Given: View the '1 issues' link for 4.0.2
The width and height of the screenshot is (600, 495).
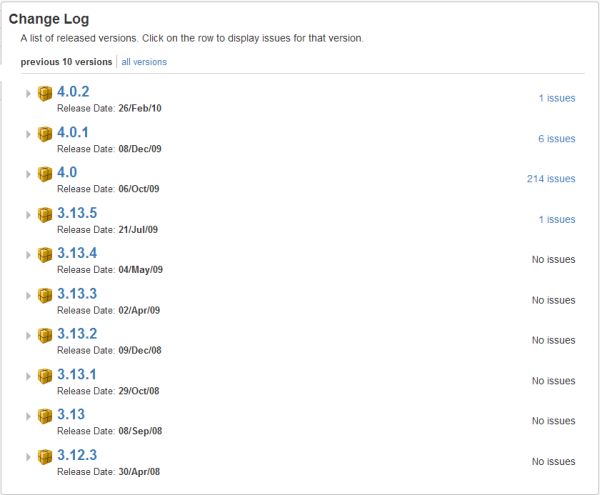Looking at the screenshot, I should tap(557, 98).
